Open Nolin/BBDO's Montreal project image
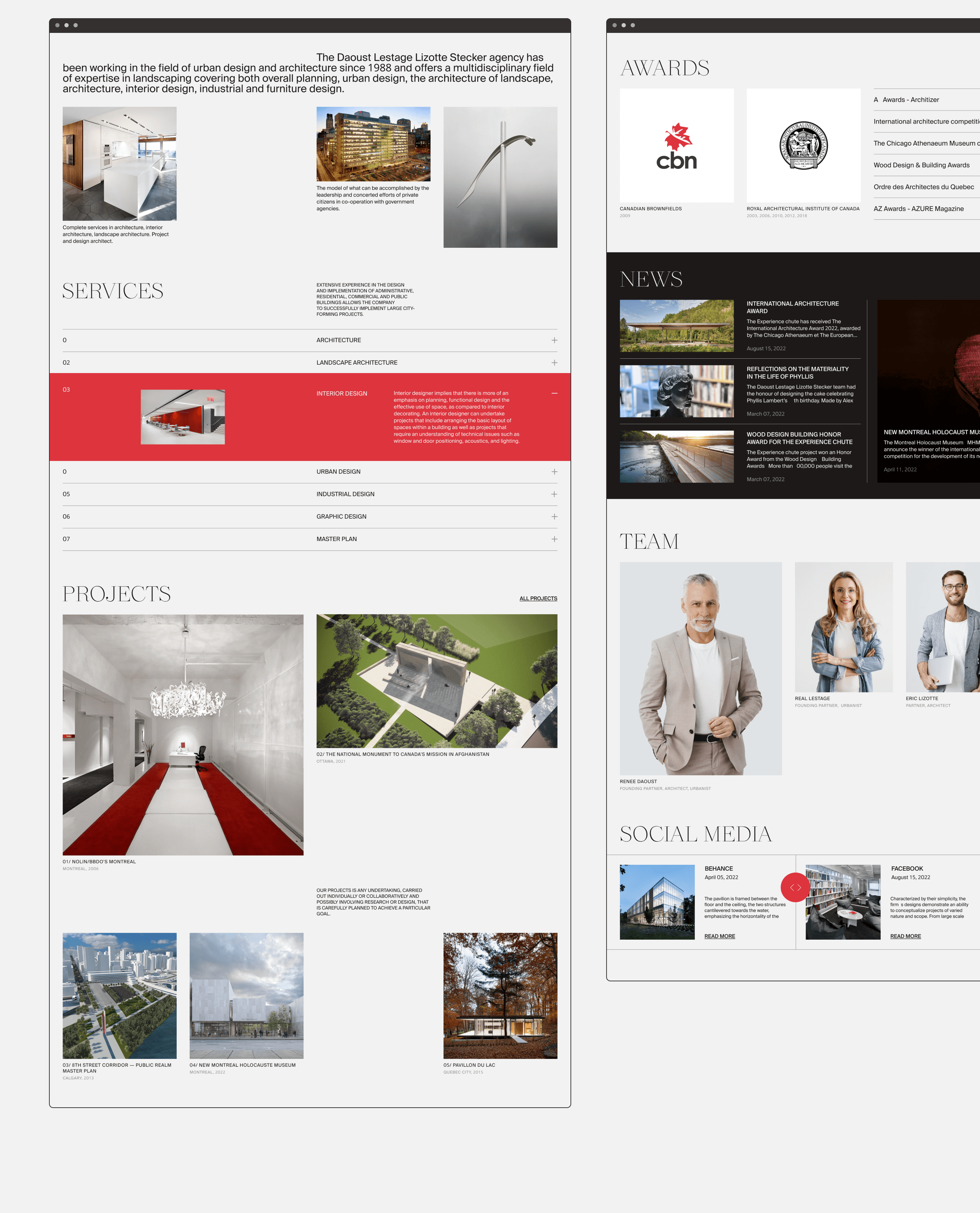 (x=183, y=734)
